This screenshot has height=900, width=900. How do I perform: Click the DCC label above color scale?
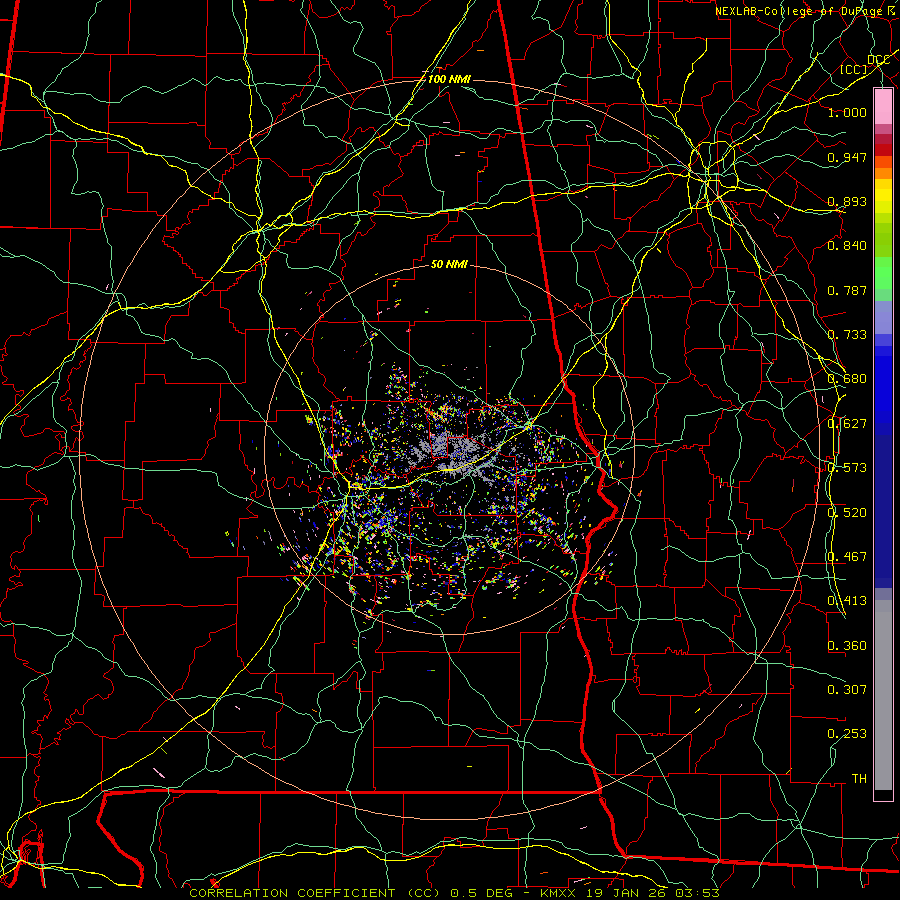coord(878,60)
